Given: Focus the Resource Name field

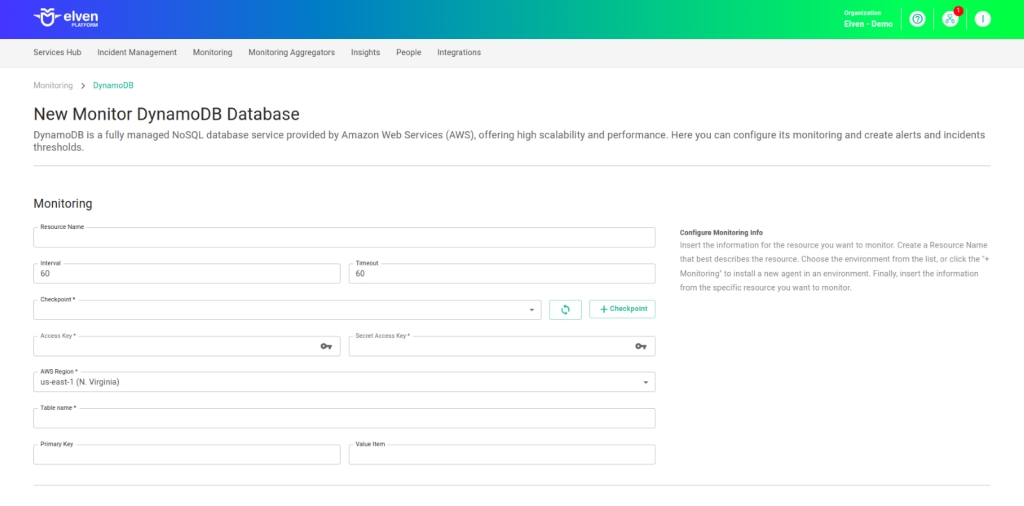Looking at the screenshot, I should click(344, 239).
